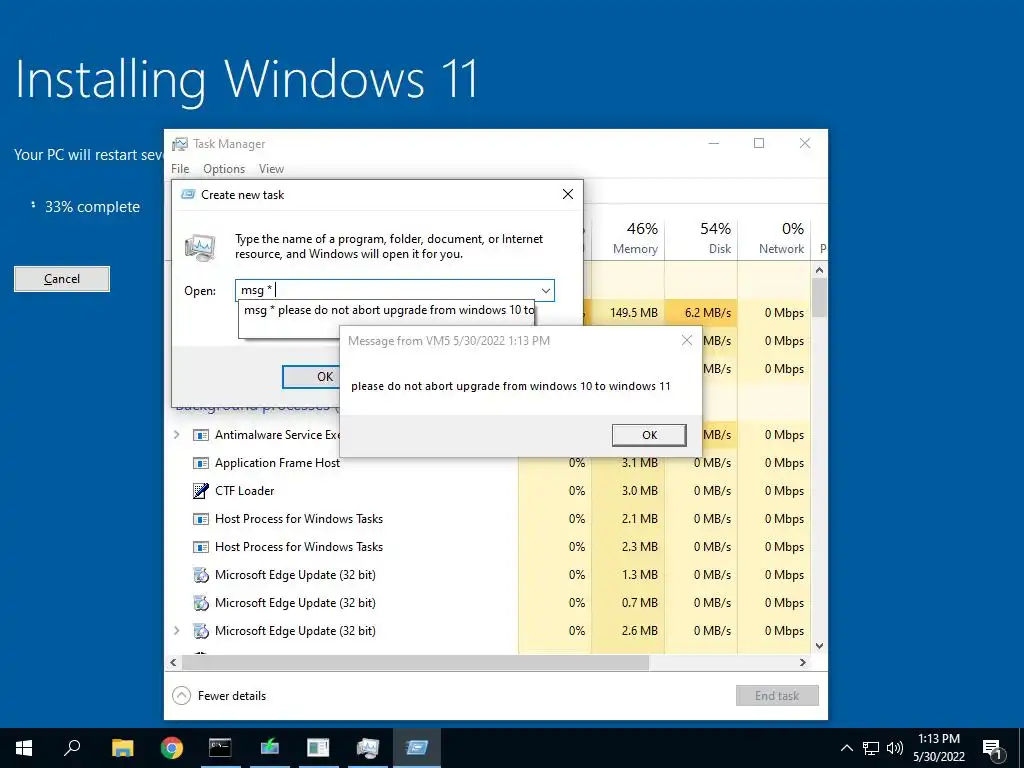Viewport: 1024px width, 768px height.
Task: Click the 33% complete progress text
Action: coord(92,207)
